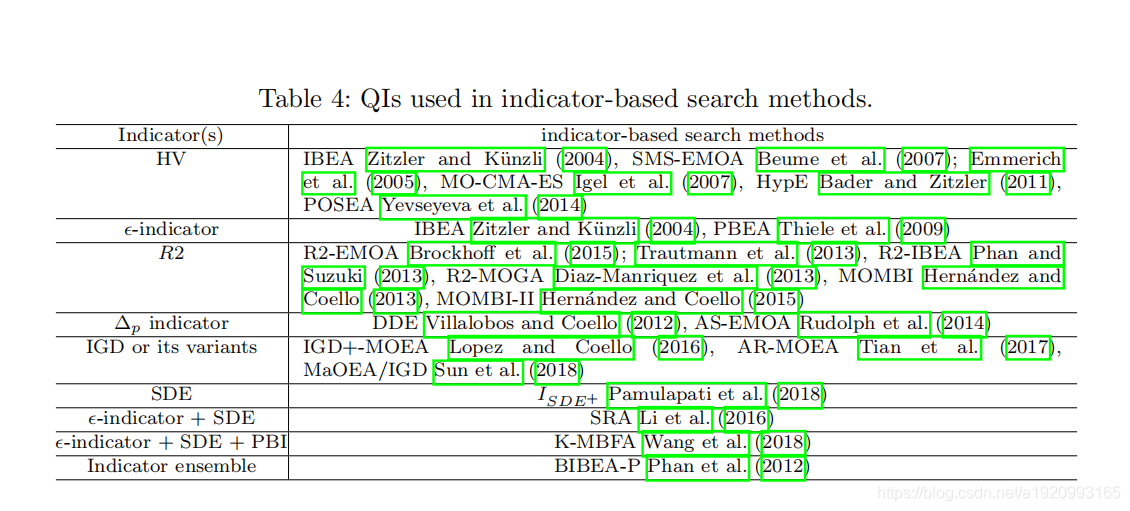1130x511 pixels.
Task: Click the BIBEA-P method name
Action: [x=597, y=467]
